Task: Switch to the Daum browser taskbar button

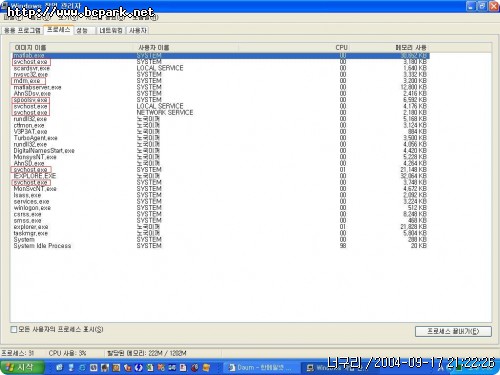Action: (x=260, y=368)
